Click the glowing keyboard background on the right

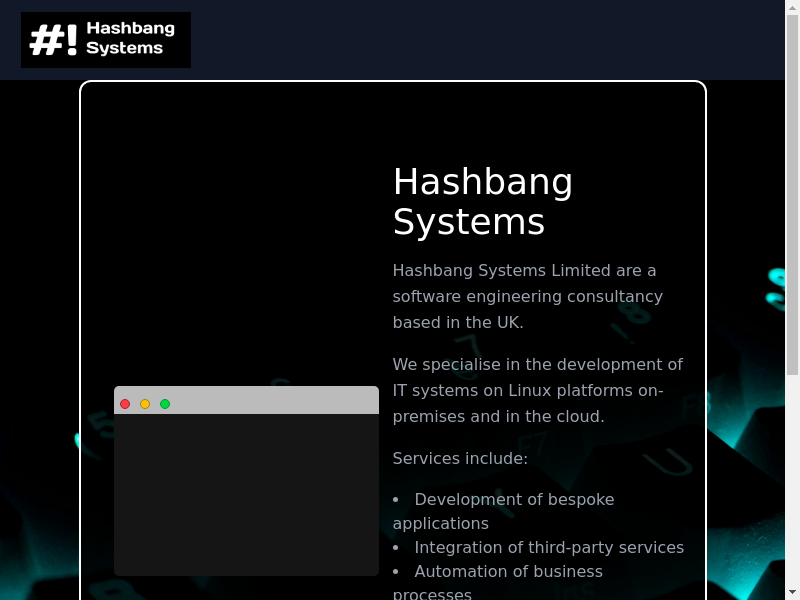pos(750,450)
